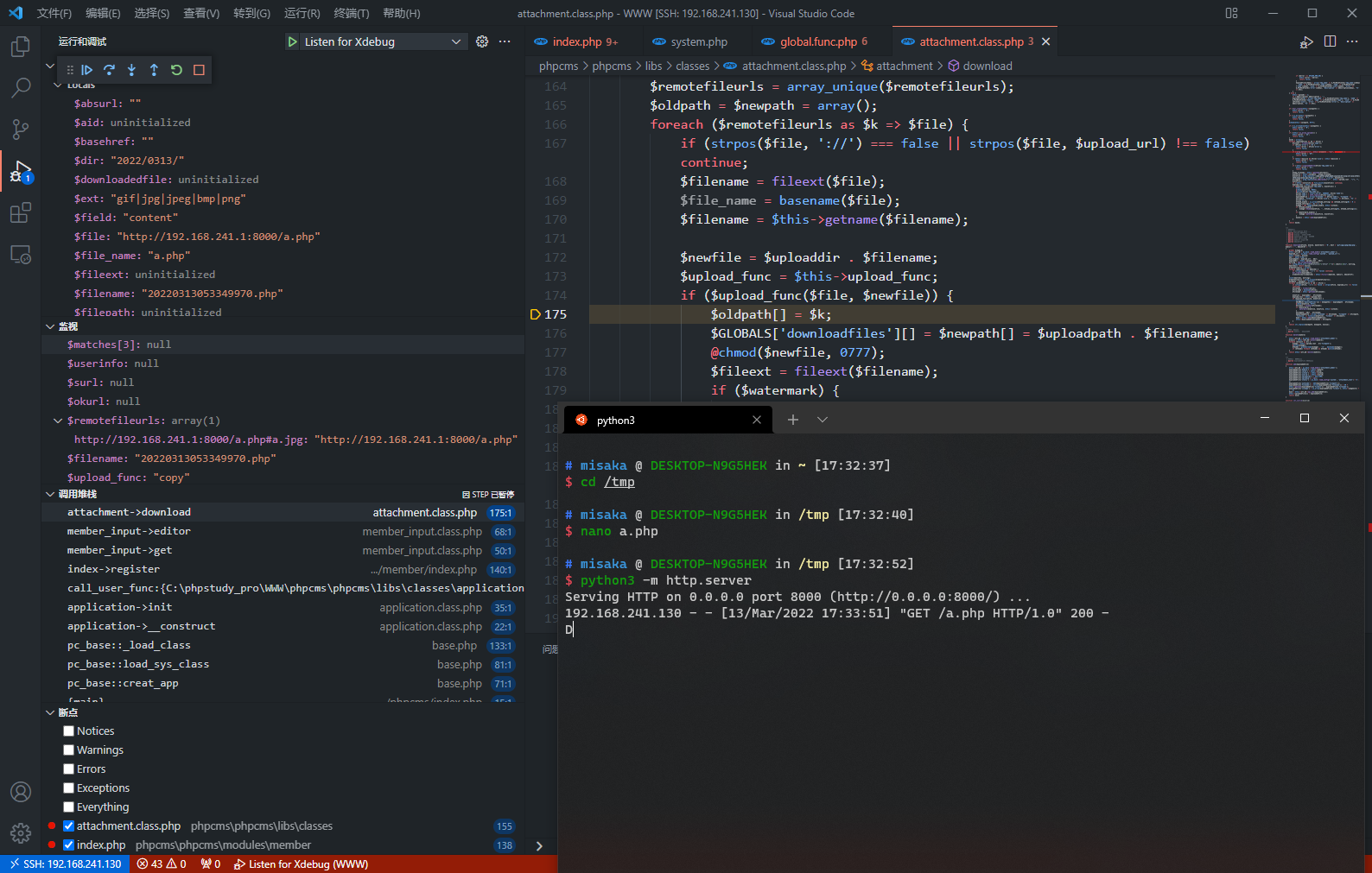1372x873 pixels.
Task: Collapse the 监视 watch section
Action: point(50,326)
